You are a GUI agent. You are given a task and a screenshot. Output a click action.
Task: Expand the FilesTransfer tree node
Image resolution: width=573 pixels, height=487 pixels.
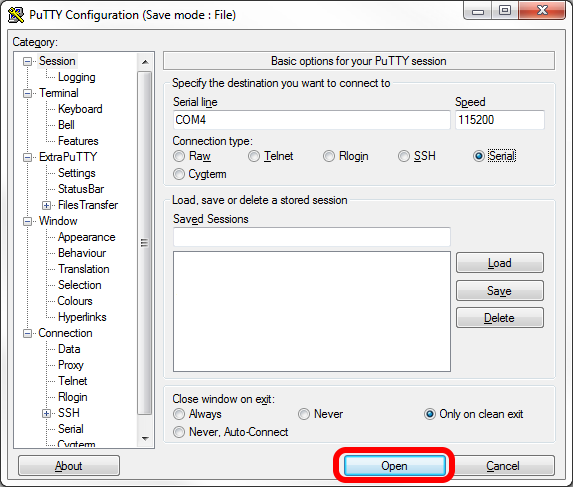46,205
